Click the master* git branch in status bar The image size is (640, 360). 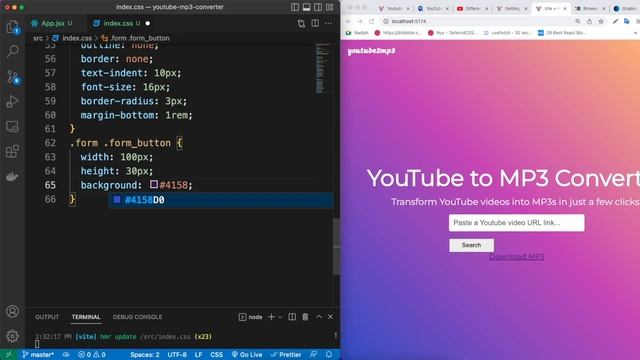point(38,354)
